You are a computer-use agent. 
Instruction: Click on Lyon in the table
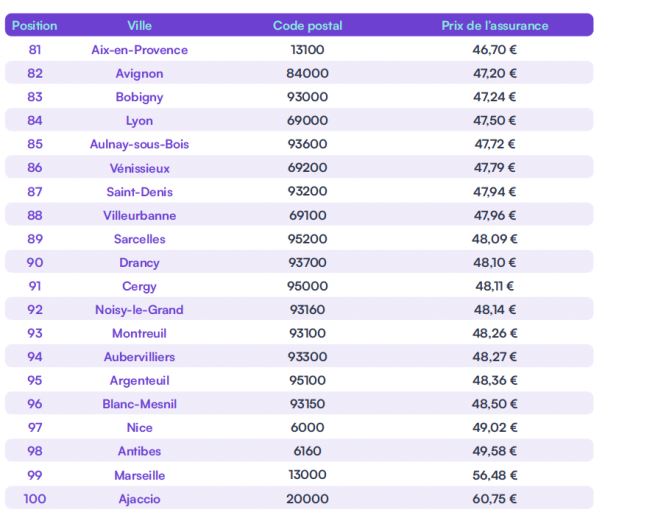139,121
